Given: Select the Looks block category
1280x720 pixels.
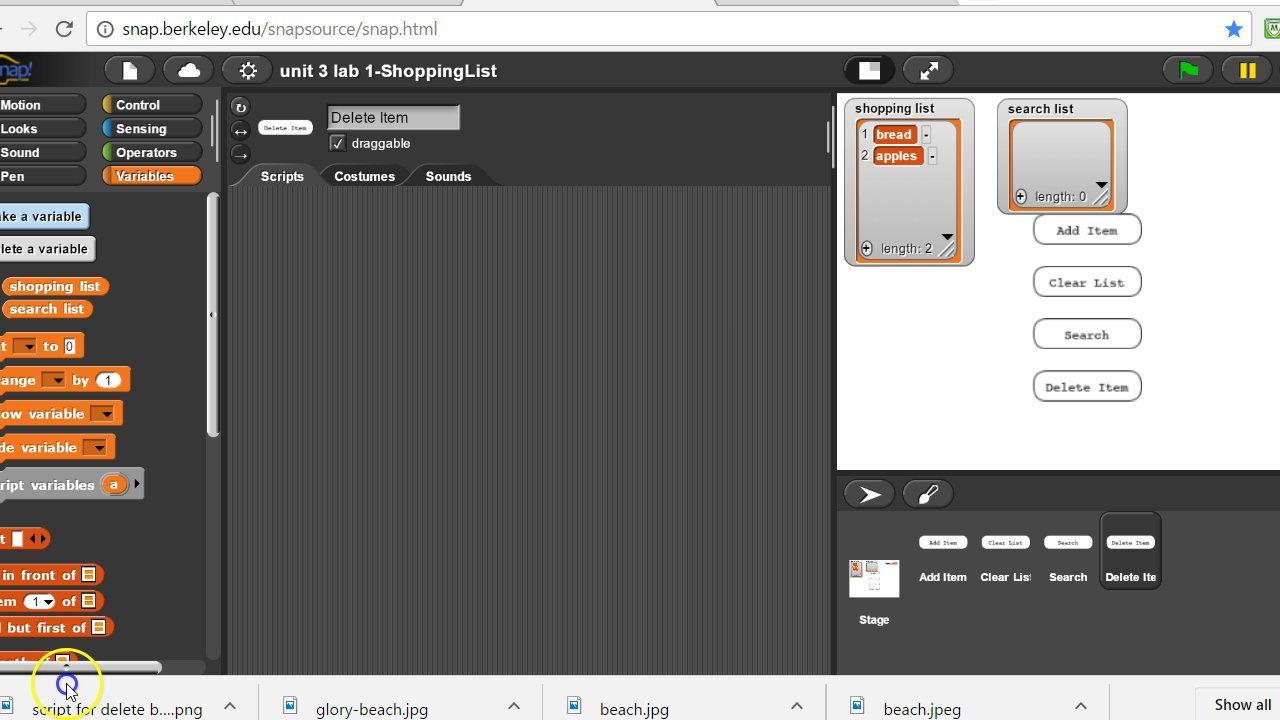Looking at the screenshot, I should pos(42,129).
